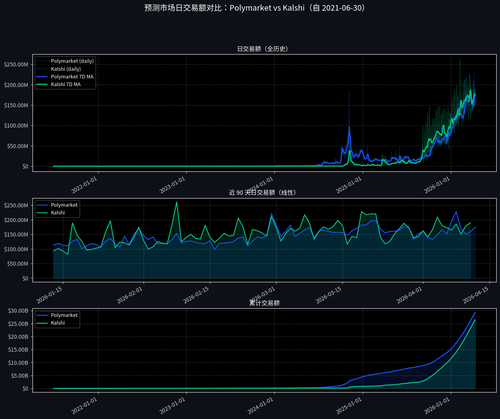
Task: Click the blue line sample beside "Polymarket" in 累计交易额 legend
Action: coord(42,315)
